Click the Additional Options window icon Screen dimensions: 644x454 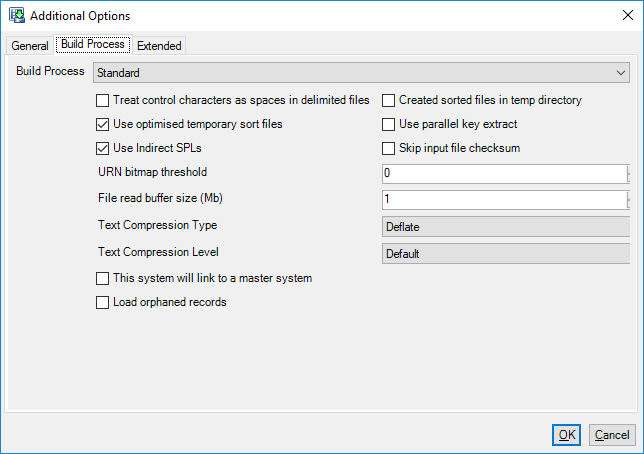17,15
